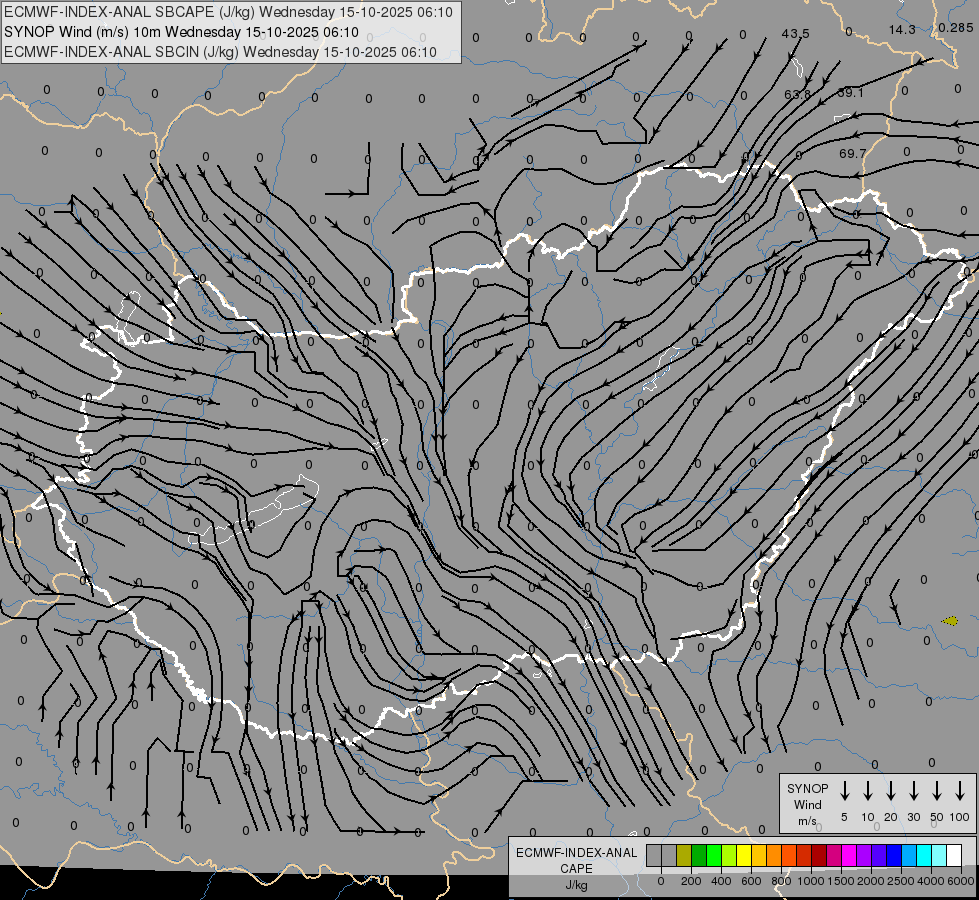Click the 2000 tick label in CAPE legend

[871, 881]
